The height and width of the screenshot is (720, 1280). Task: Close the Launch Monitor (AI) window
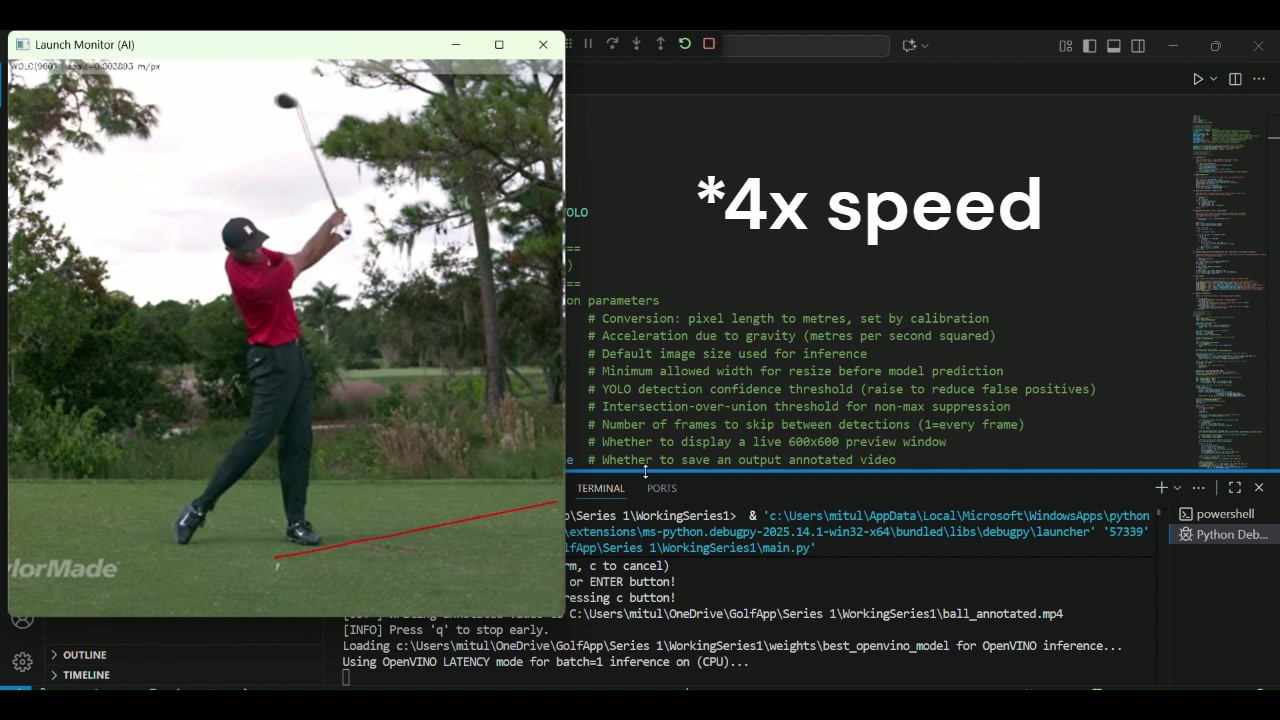point(543,44)
